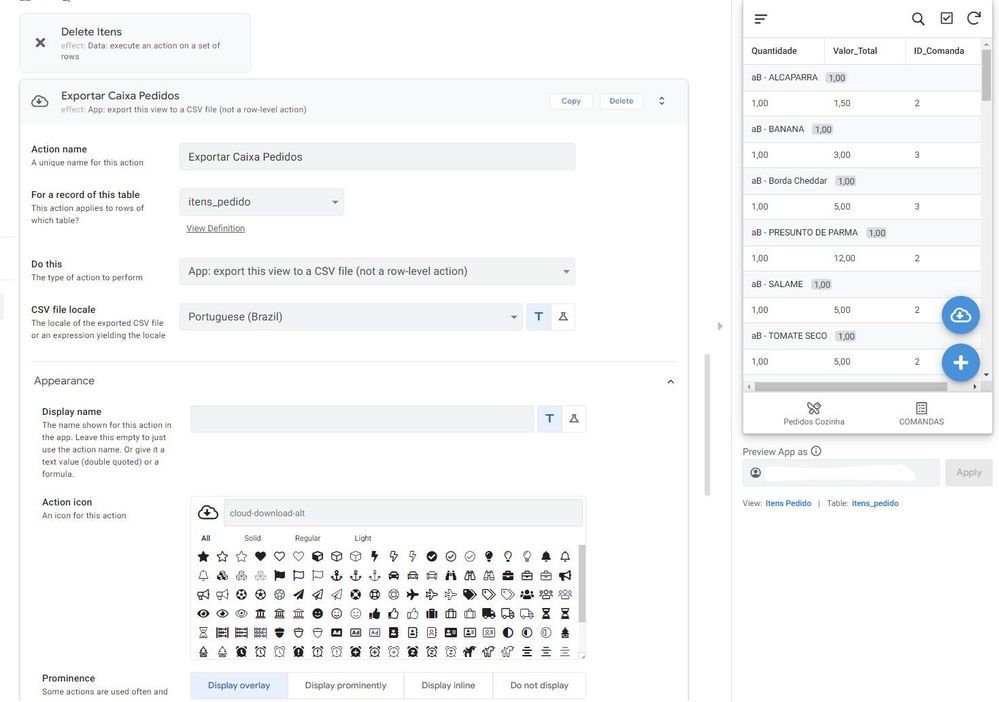Image resolution: width=999 pixels, height=702 pixels.
Task: Pick the solid eye icon
Action: point(203,614)
